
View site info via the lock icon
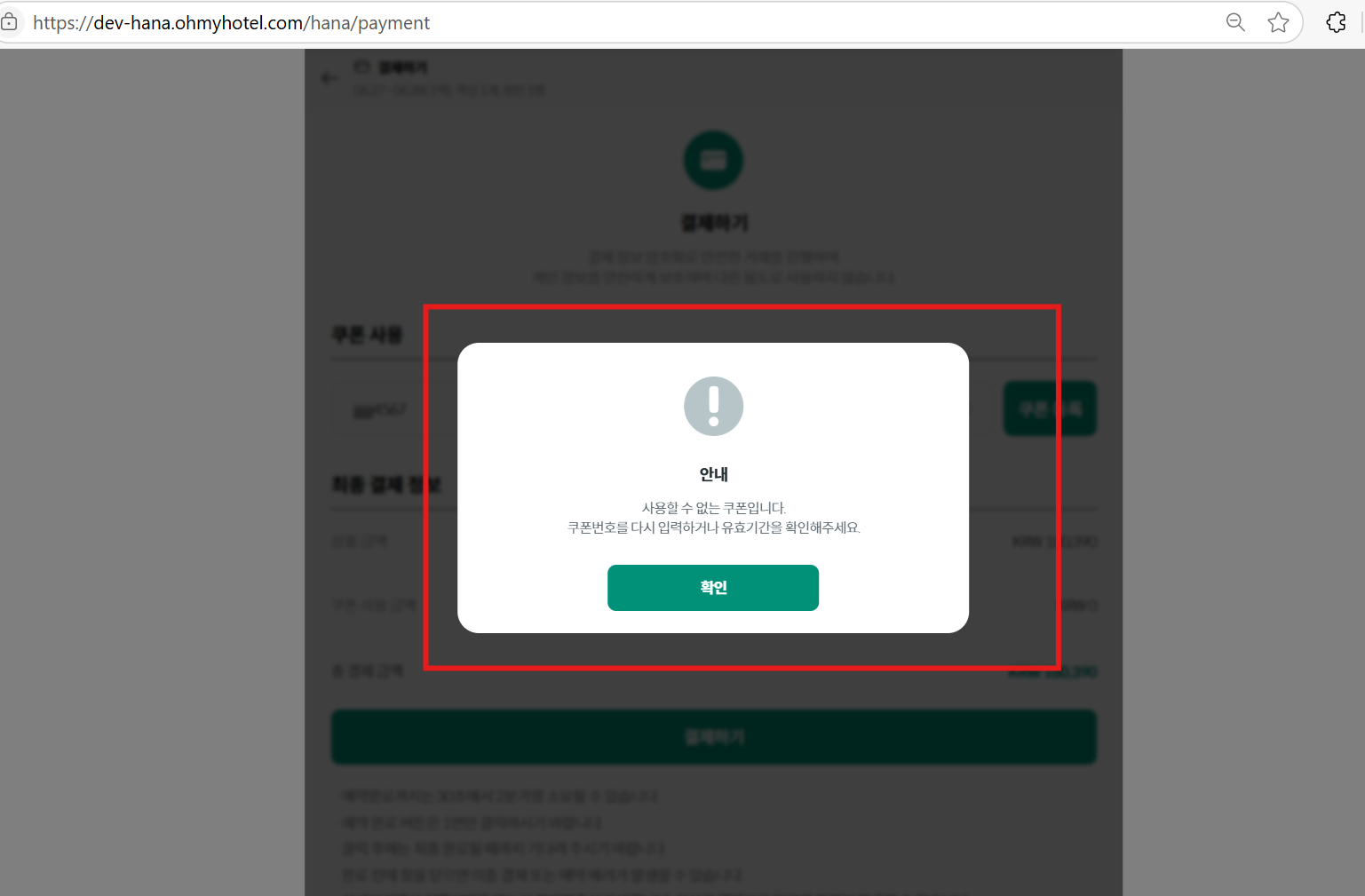click(x=9, y=22)
